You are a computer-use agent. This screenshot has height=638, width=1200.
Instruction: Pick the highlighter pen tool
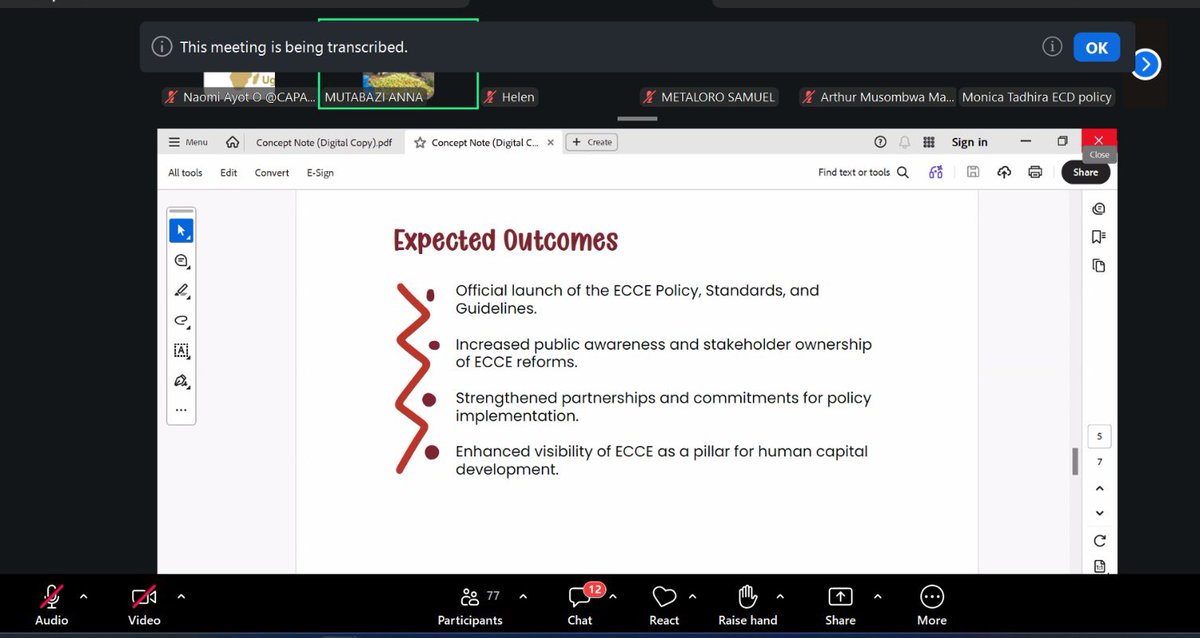[x=181, y=291]
